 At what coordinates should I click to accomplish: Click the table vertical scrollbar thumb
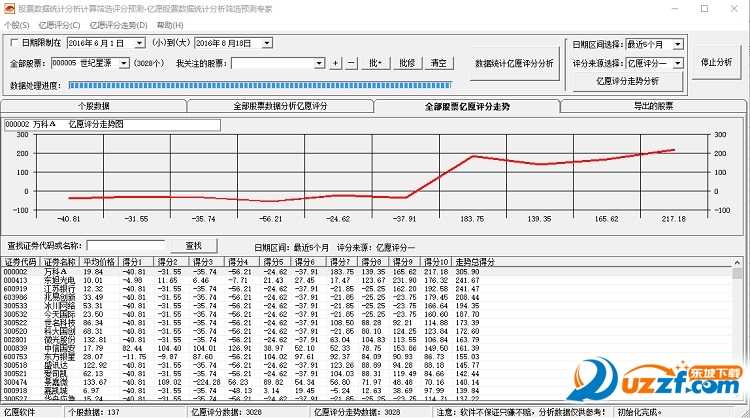tap(737, 273)
